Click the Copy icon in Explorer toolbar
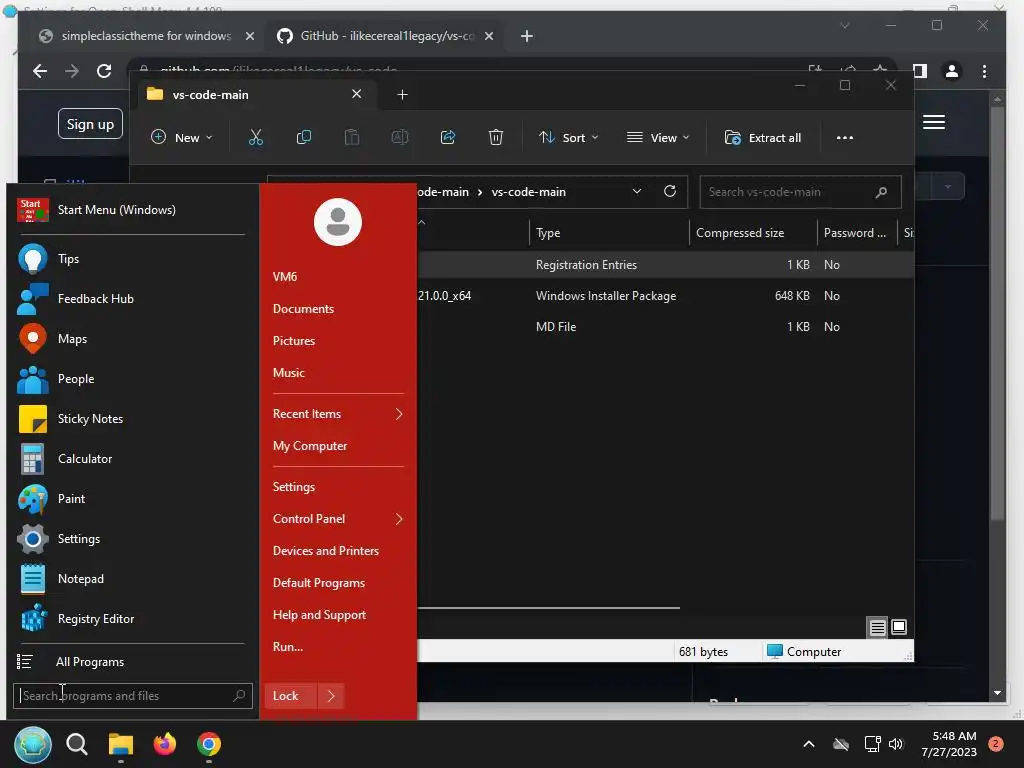Screen dimensions: 1024x768 (x=304, y=138)
